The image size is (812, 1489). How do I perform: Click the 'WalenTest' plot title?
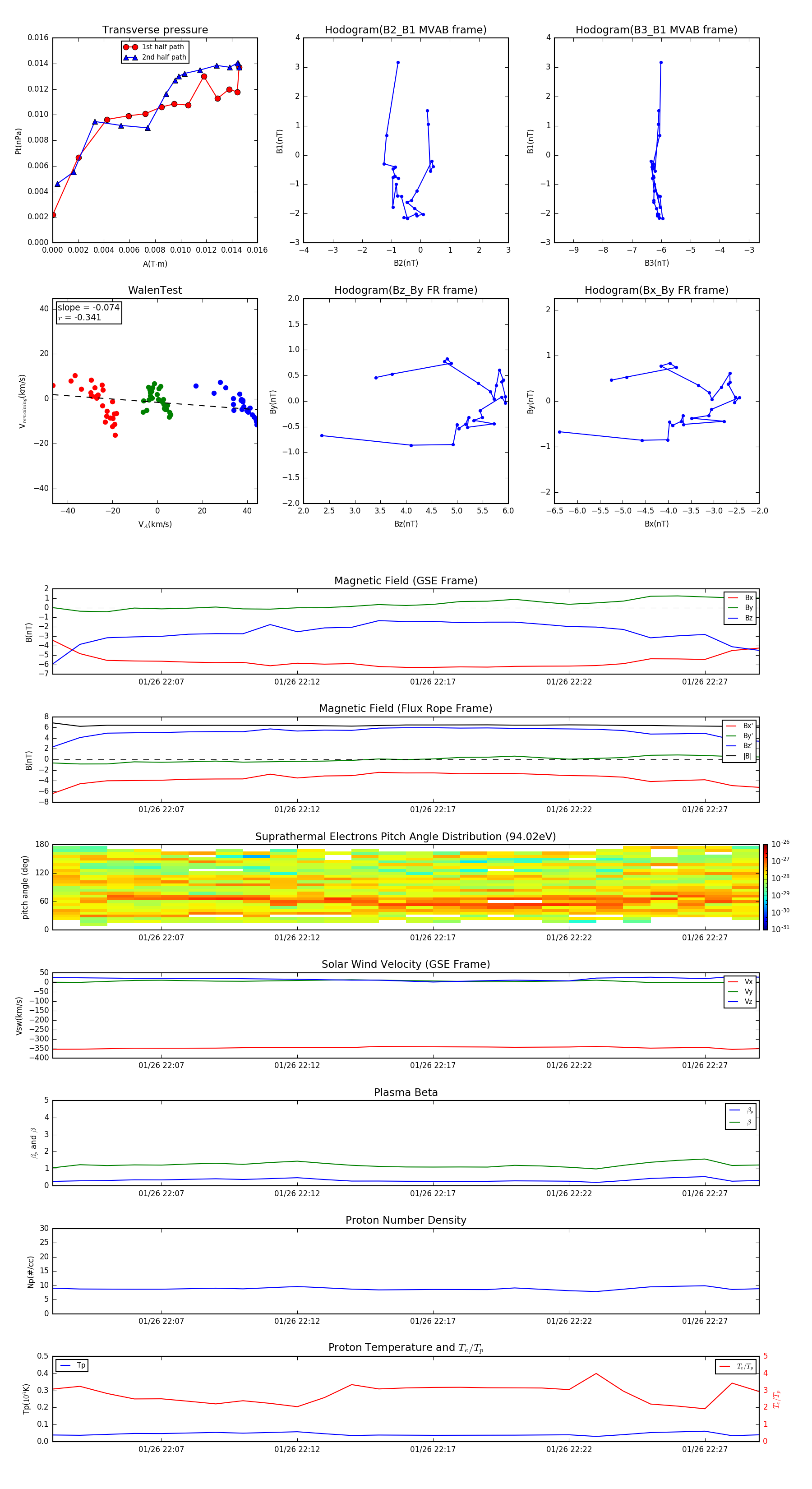(x=155, y=290)
